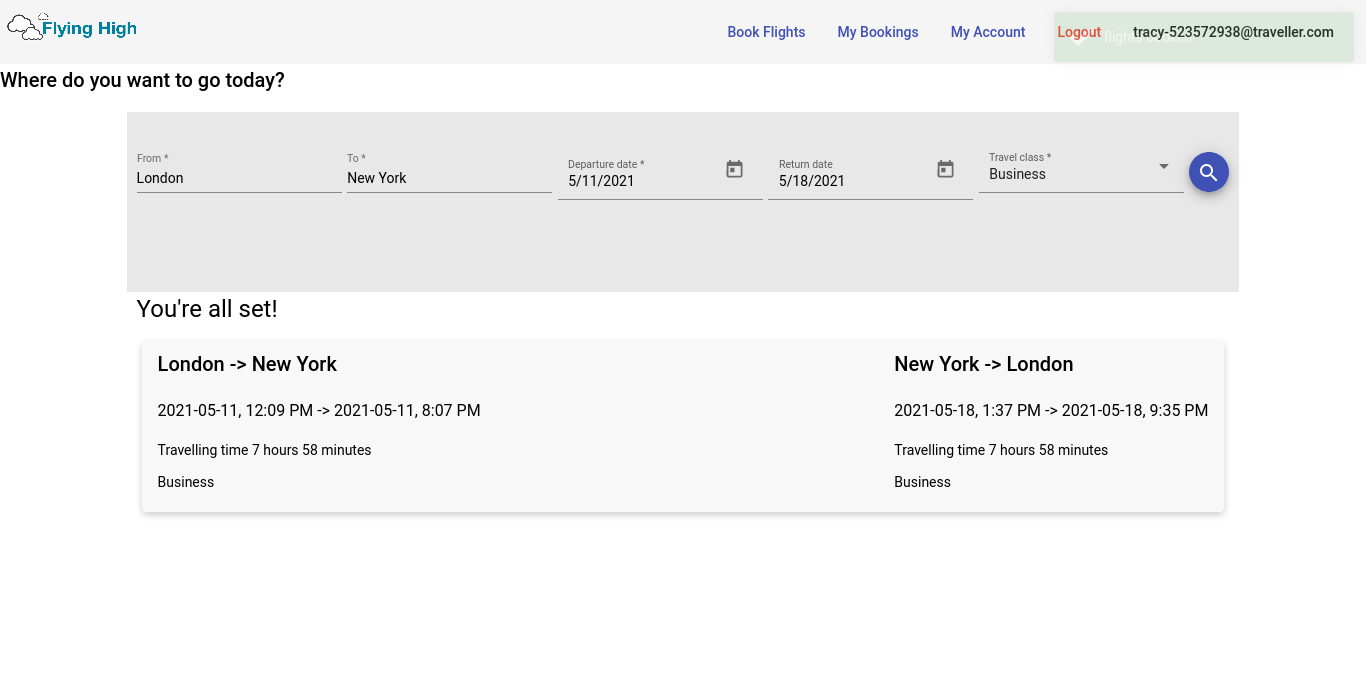Click the tracy-523572938@traveller.com email
The width and height of the screenshot is (1366, 694).
point(1233,32)
